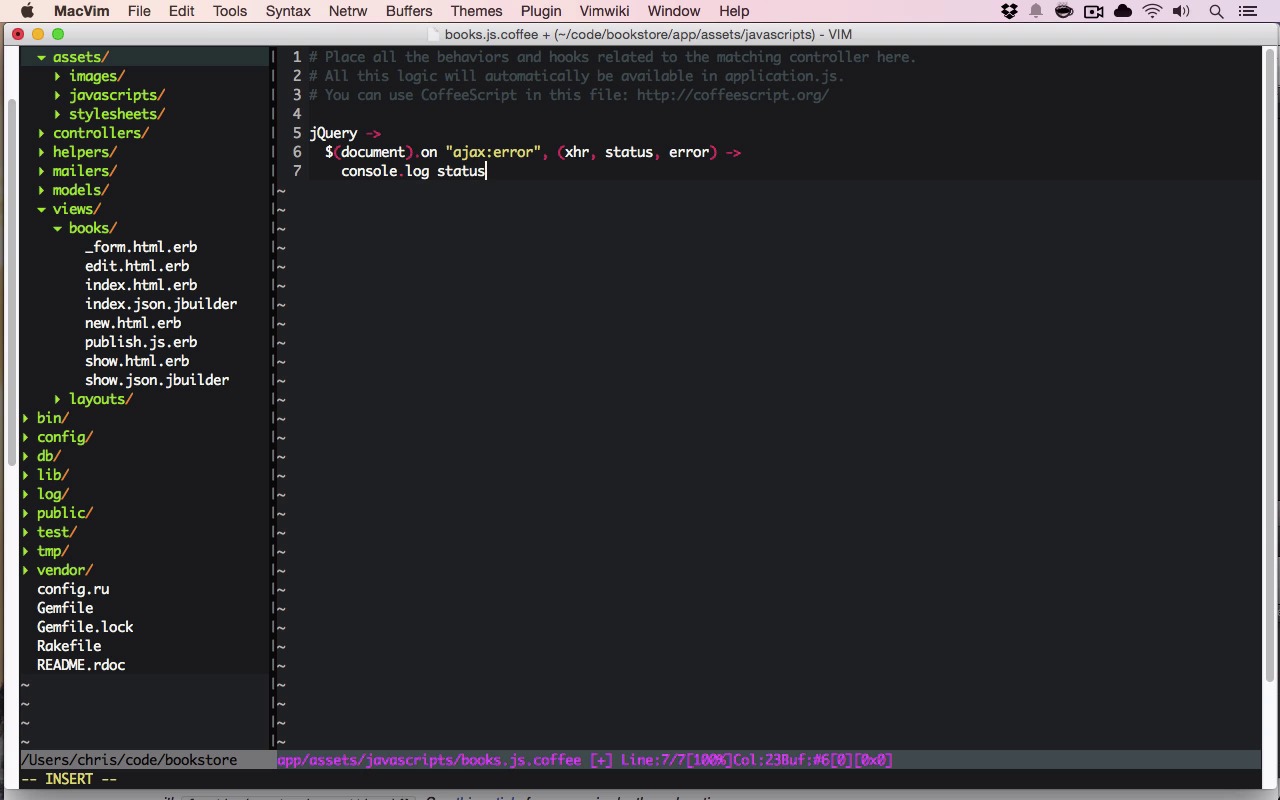This screenshot has height=800, width=1280.
Task: Open README.rdoc in the tree
Action: coord(81,665)
